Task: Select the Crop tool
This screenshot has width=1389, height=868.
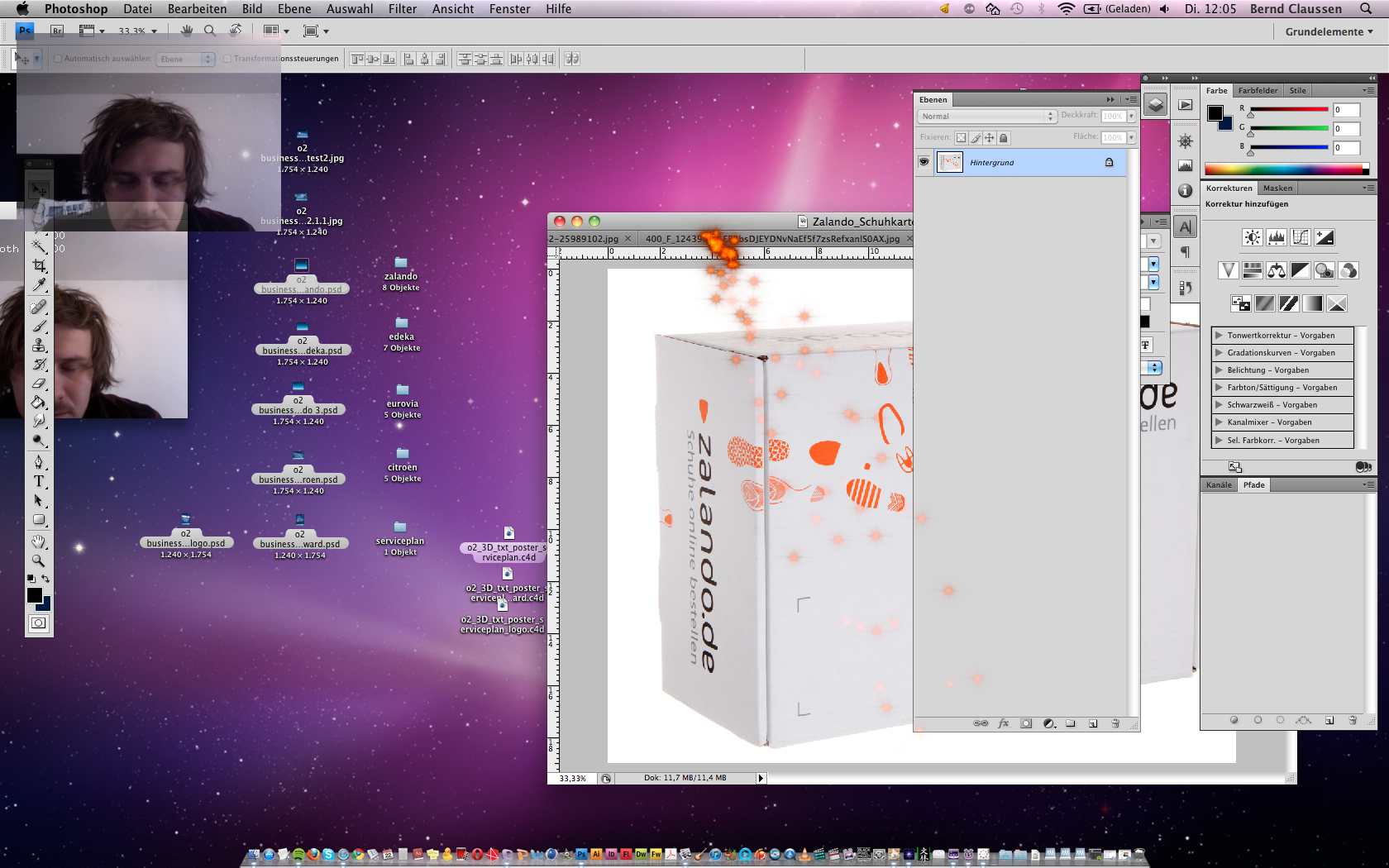Action: [x=39, y=265]
